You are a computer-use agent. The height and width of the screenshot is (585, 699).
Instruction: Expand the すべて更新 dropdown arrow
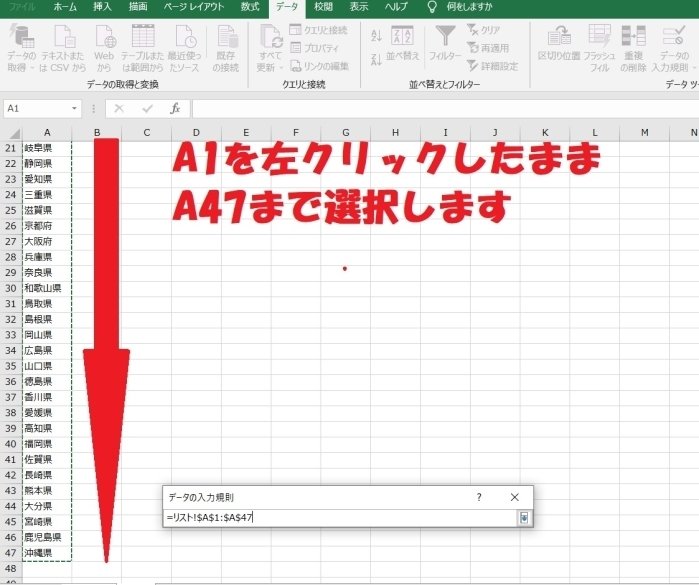[281, 68]
